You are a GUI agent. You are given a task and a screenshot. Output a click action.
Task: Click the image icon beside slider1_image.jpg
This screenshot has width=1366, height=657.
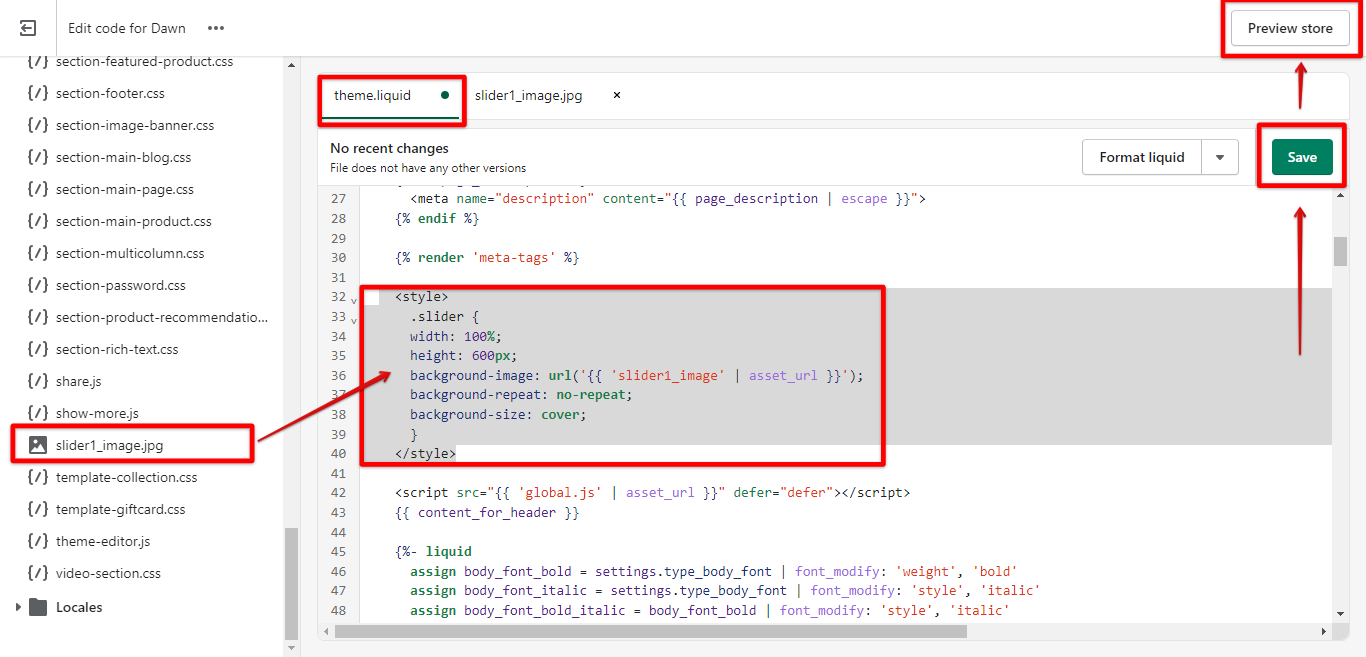tap(38, 445)
